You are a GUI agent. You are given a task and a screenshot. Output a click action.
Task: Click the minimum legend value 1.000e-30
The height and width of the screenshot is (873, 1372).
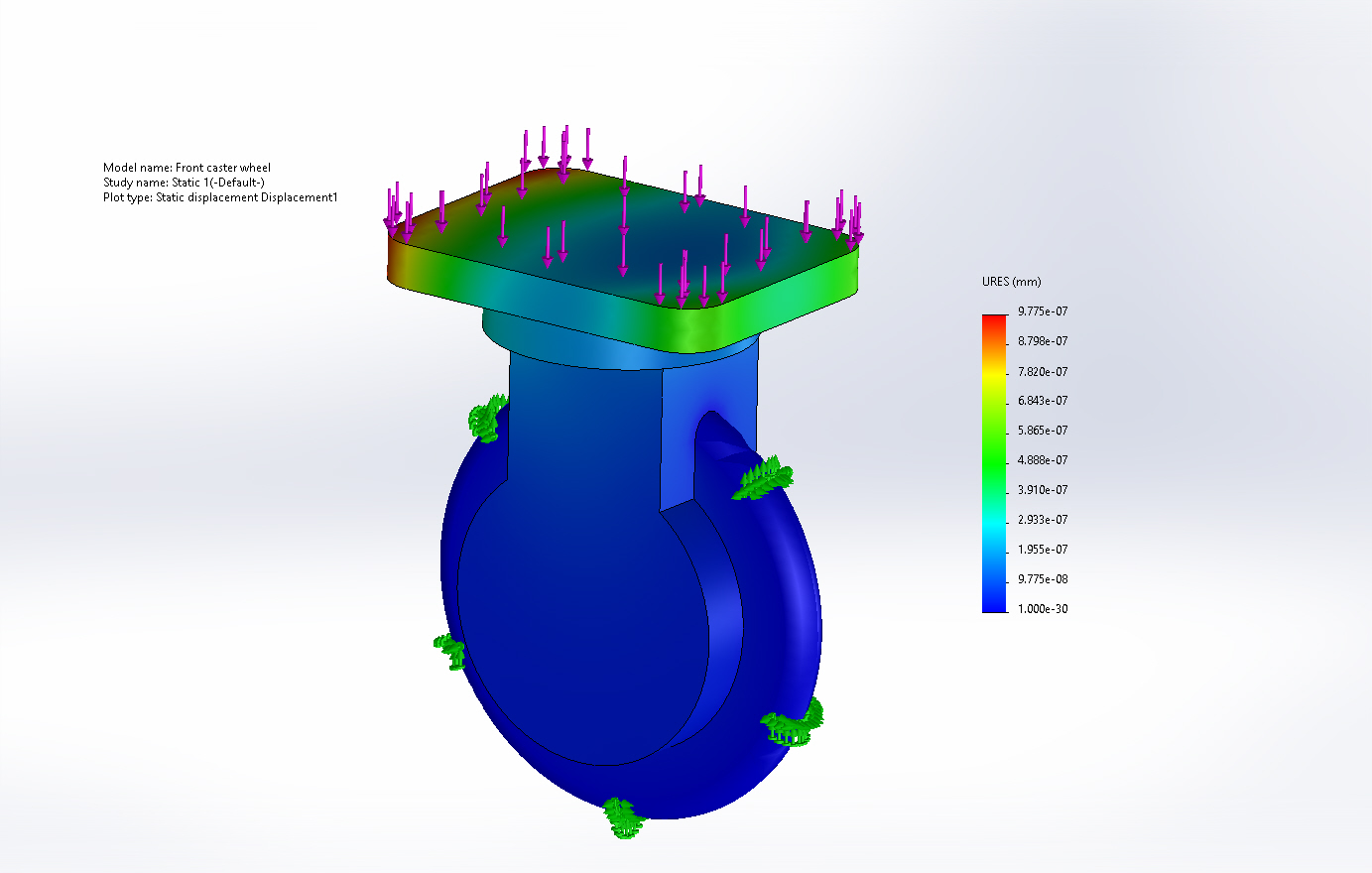pos(1043,609)
